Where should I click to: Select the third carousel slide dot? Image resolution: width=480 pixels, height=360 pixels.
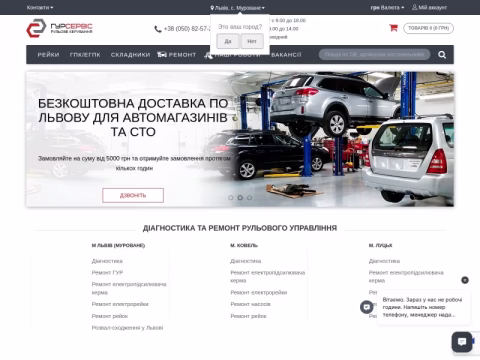click(249, 198)
